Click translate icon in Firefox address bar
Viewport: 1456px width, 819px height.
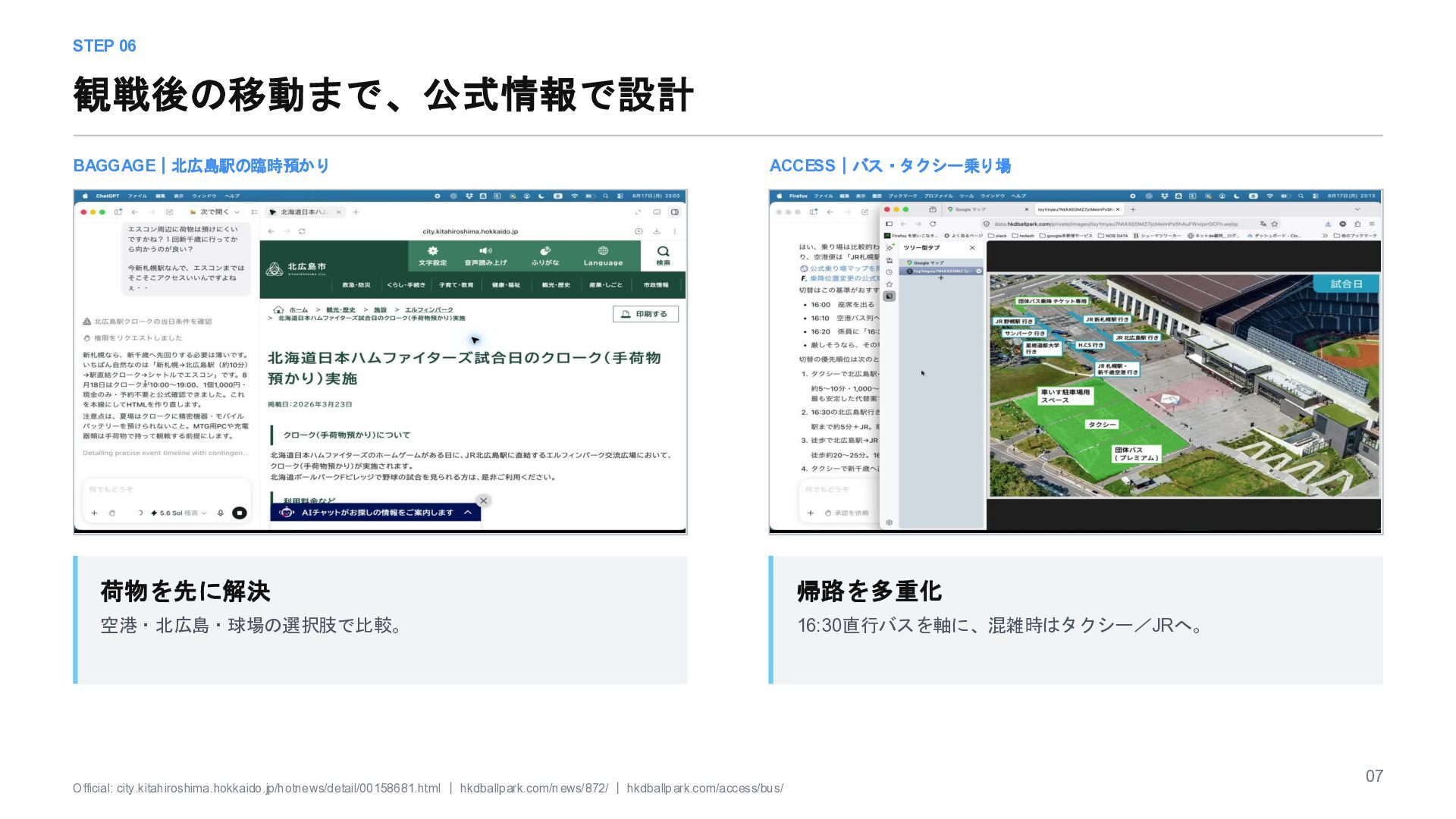coord(1263,224)
